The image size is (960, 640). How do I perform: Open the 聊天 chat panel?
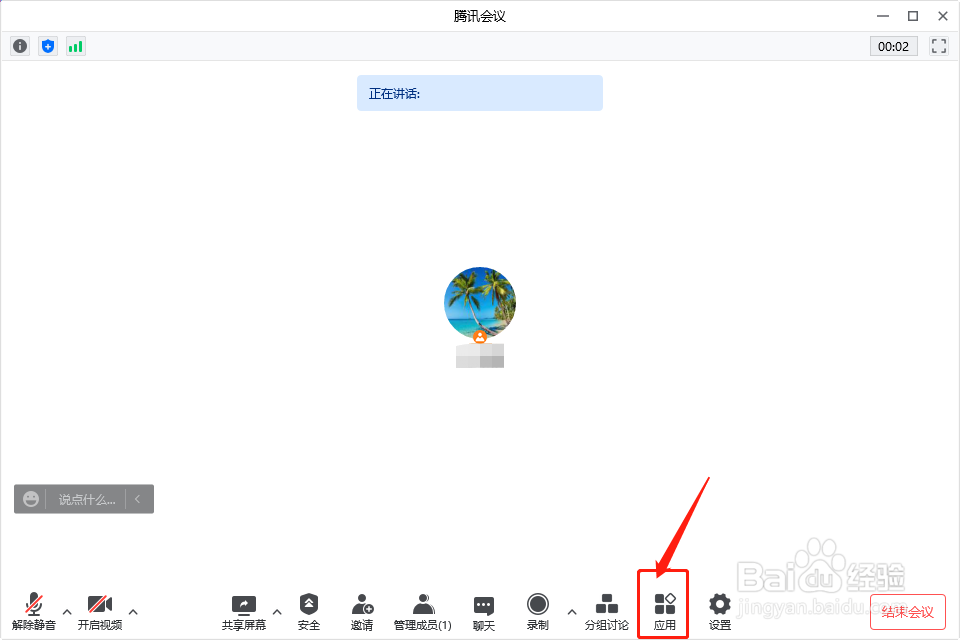coord(484,613)
